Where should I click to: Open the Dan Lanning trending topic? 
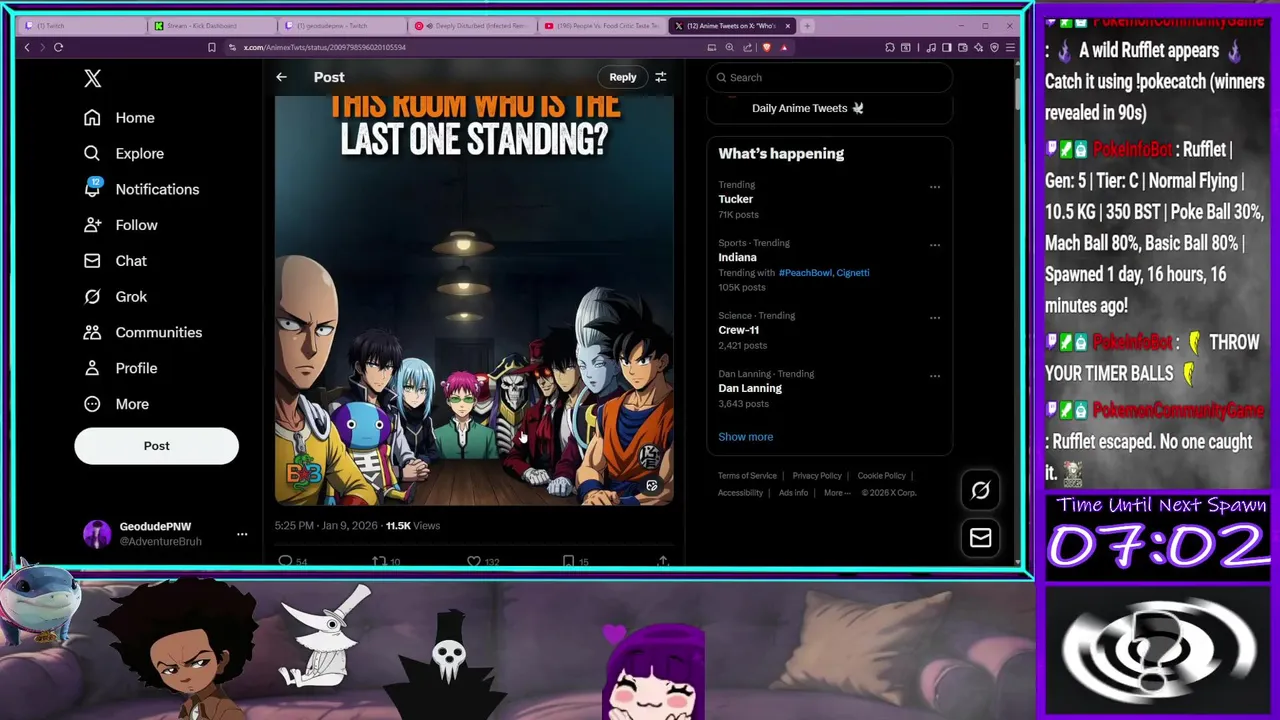pos(750,388)
